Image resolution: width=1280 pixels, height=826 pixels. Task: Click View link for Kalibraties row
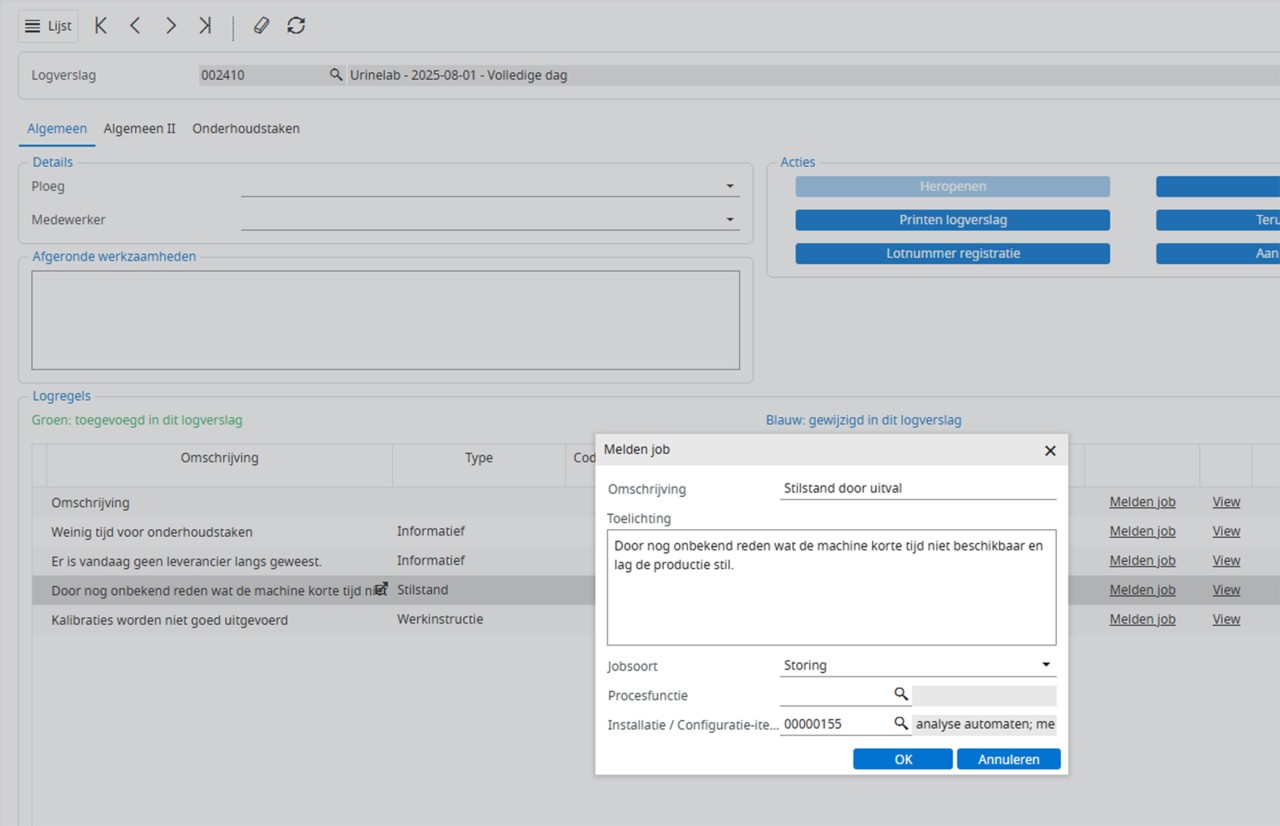(1226, 619)
